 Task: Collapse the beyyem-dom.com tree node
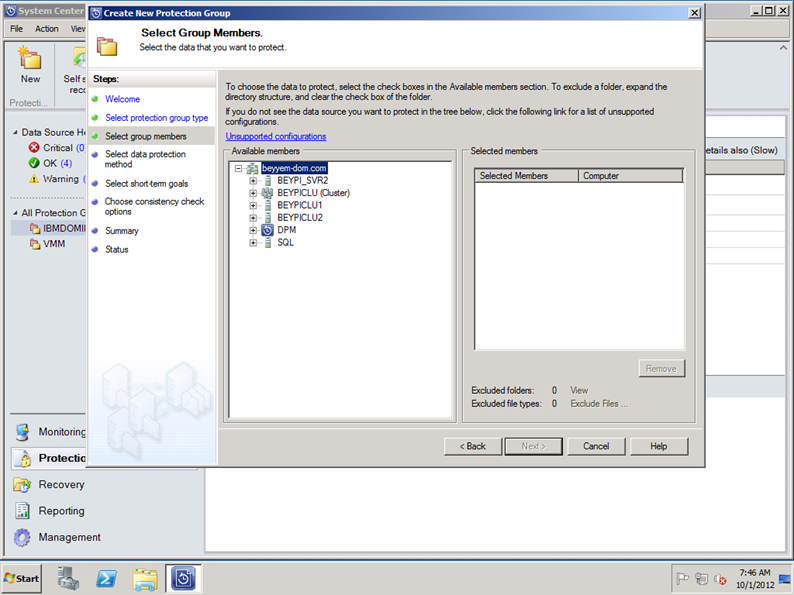[239, 169]
